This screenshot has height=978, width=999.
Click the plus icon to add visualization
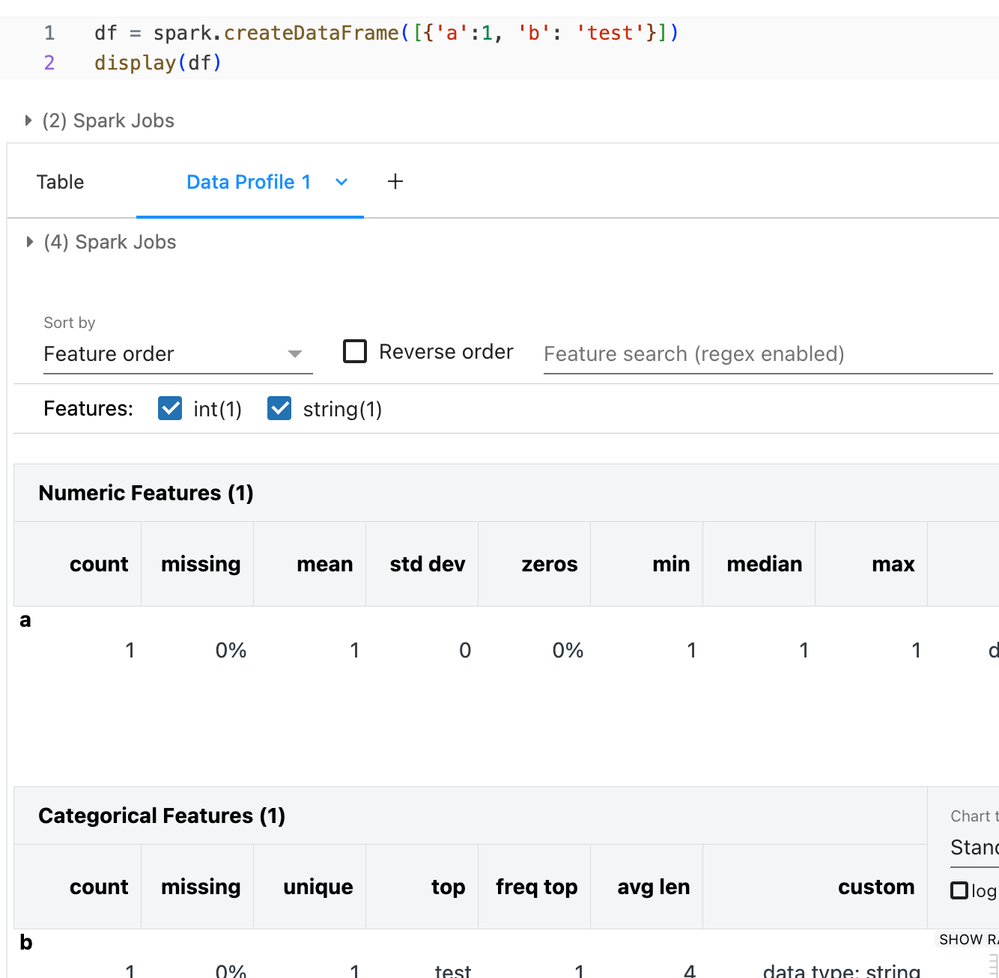(x=395, y=182)
